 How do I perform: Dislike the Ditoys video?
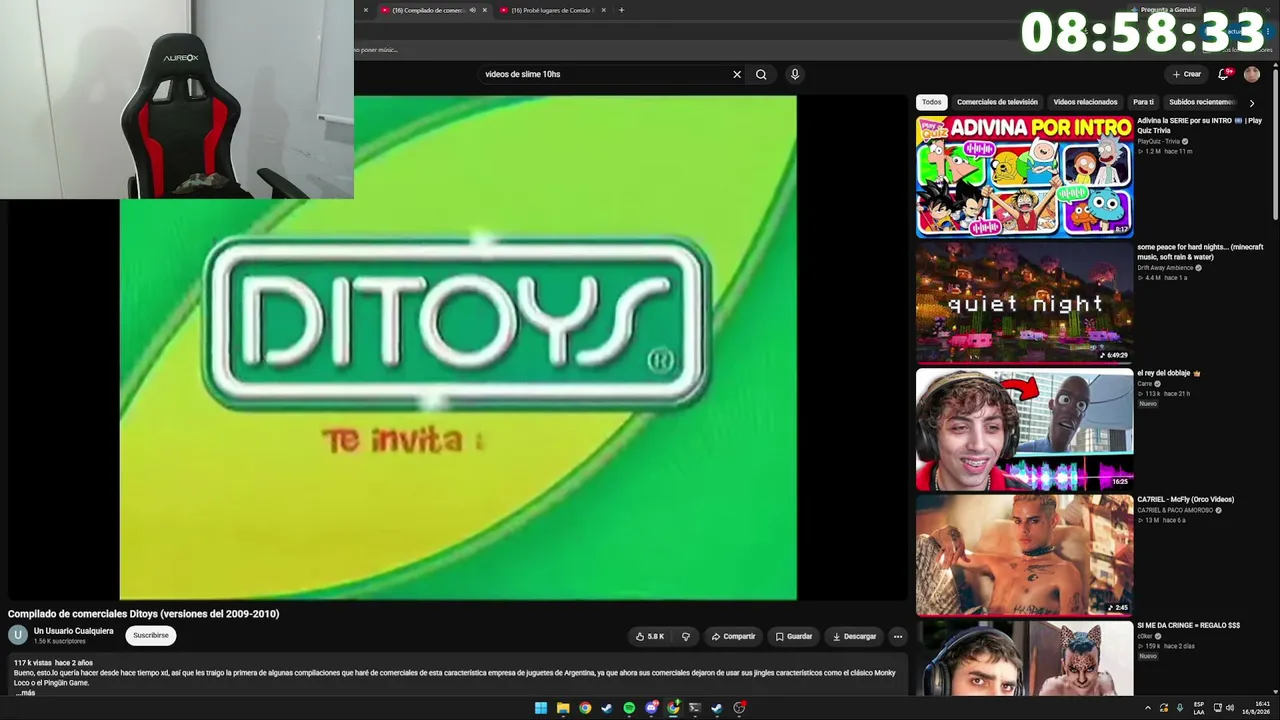point(686,636)
